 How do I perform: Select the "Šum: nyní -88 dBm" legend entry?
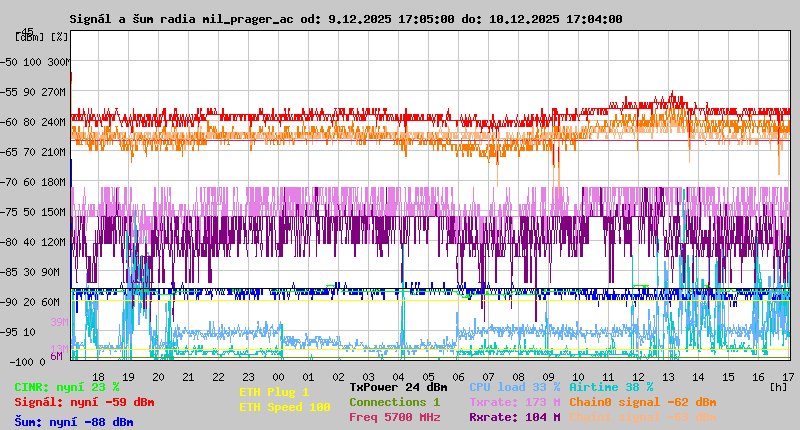[74, 422]
